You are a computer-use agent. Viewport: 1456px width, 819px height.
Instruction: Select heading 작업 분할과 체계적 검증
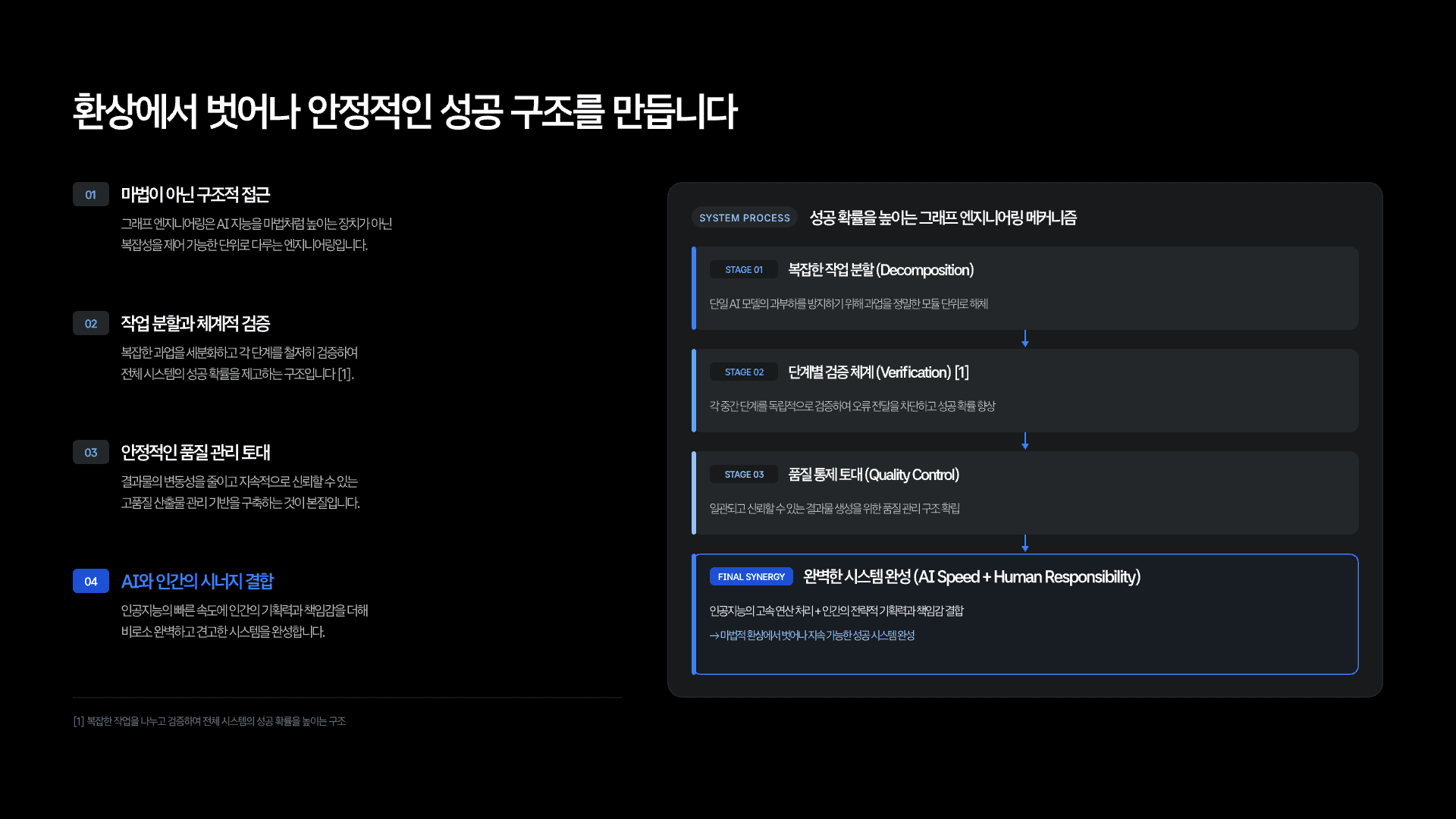pos(196,324)
